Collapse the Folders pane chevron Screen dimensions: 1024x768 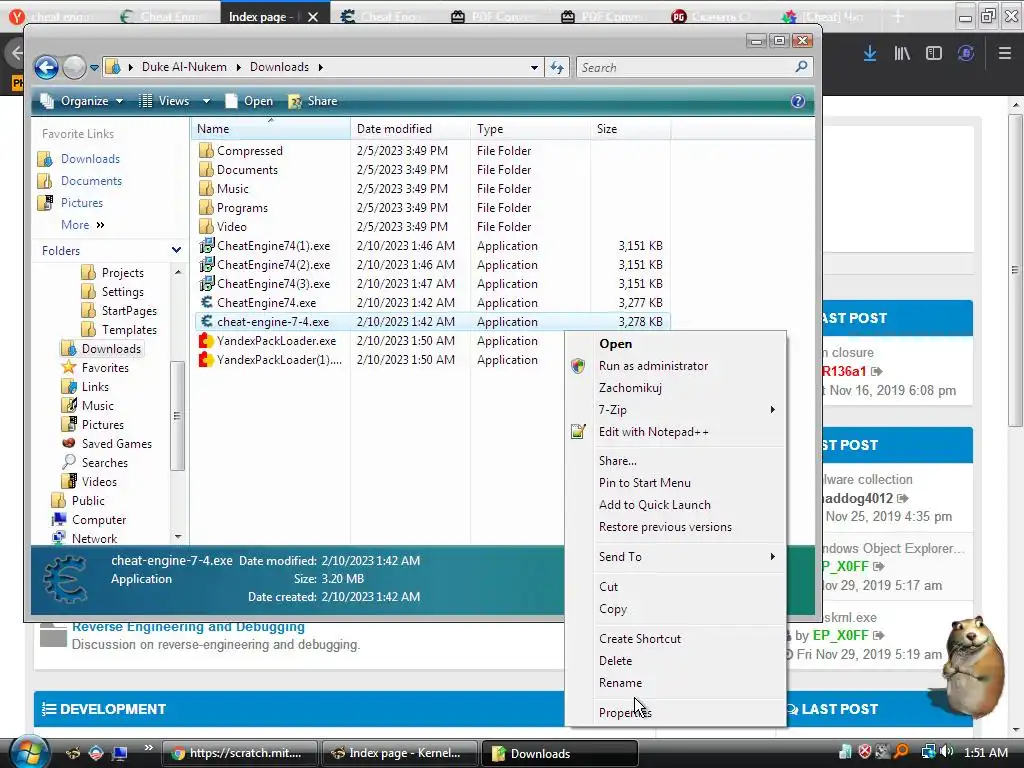coord(176,250)
